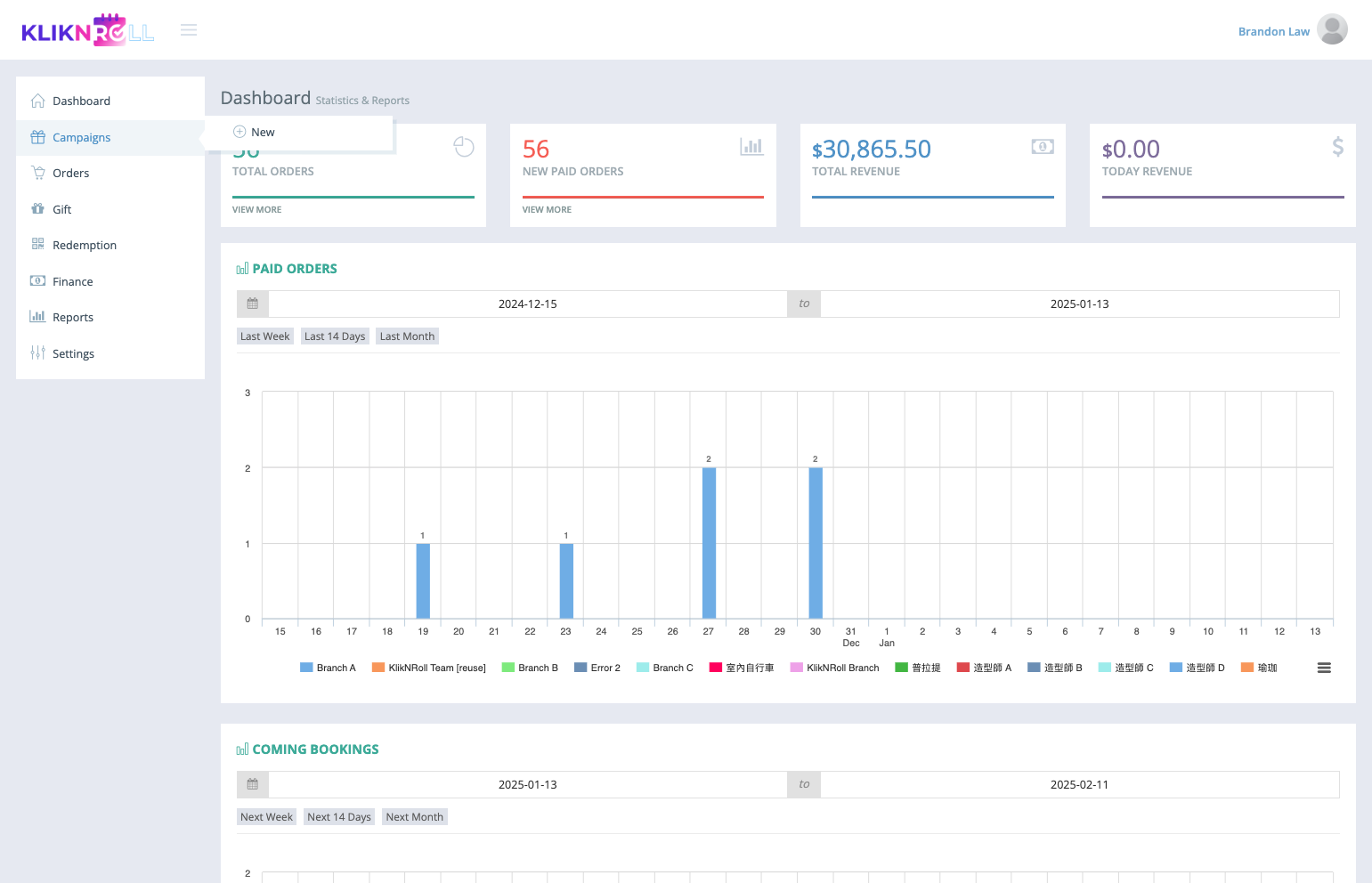Filter bookings by Next Month

click(414, 817)
